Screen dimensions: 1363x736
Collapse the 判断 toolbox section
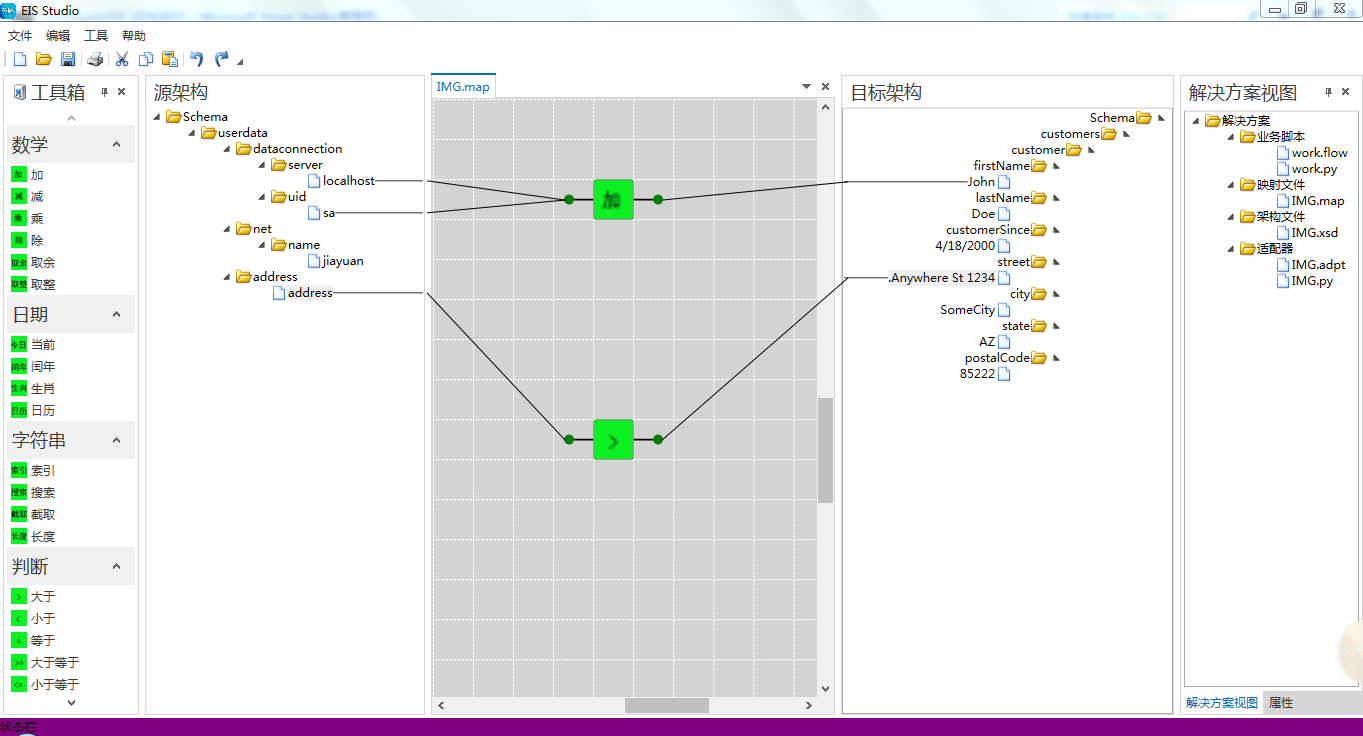tap(116, 566)
